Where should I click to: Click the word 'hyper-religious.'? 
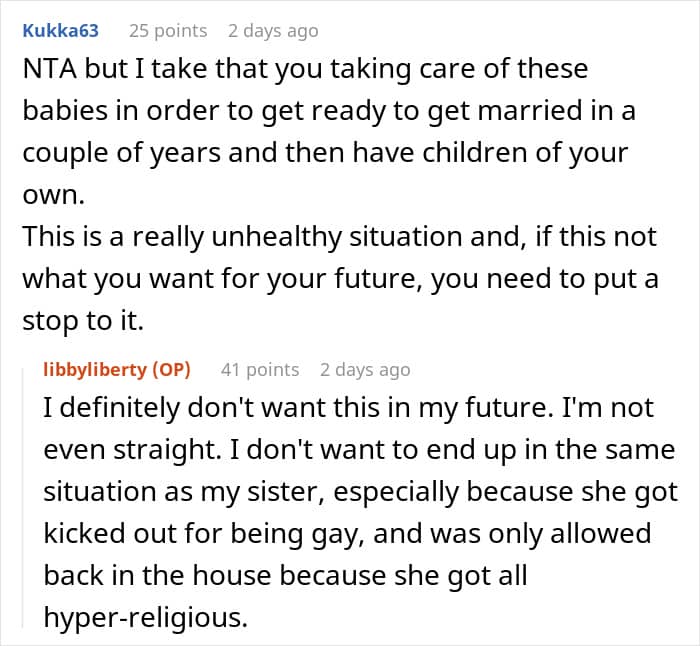click(146, 618)
